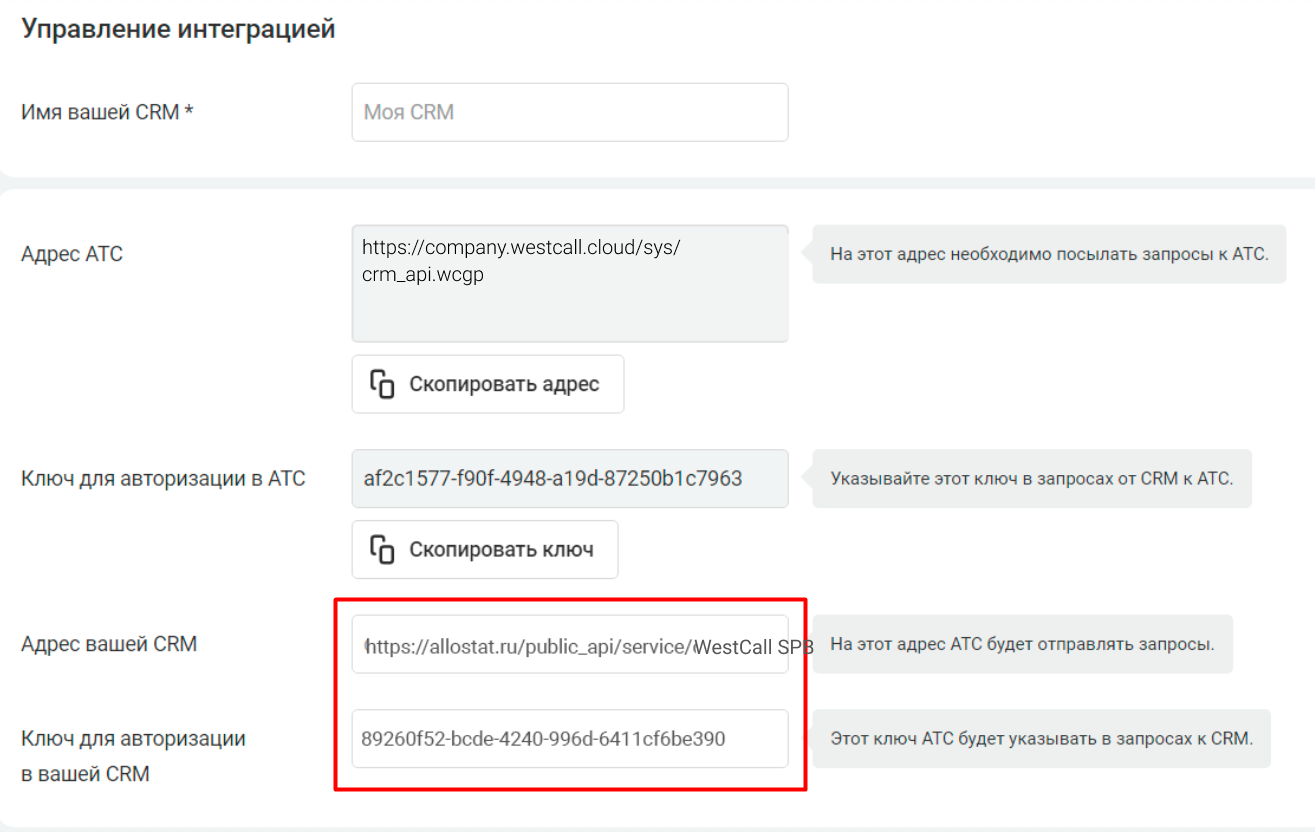
Task: Click the Ключ для авторизации в АТС label
Action: coord(163,478)
